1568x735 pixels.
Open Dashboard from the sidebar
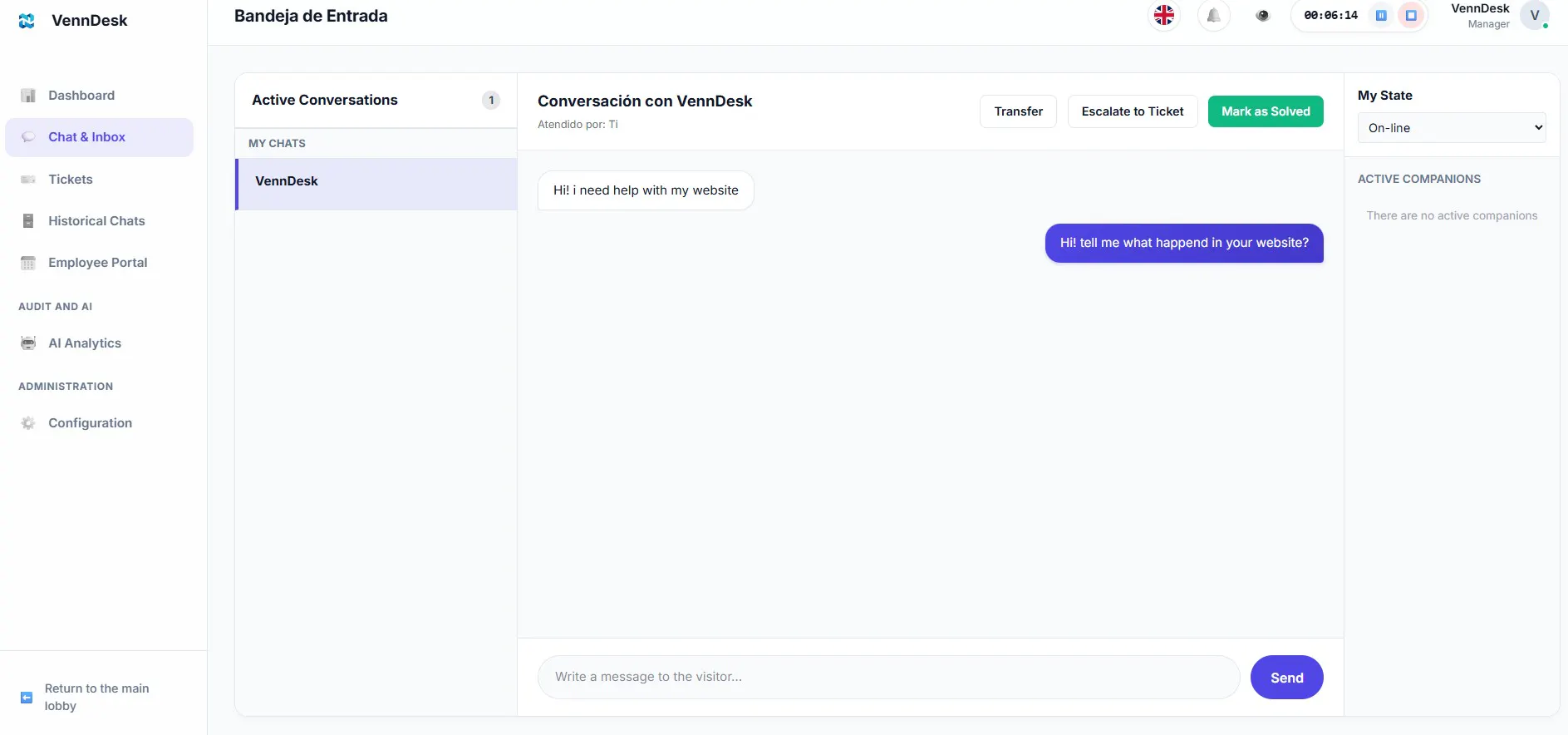point(99,96)
